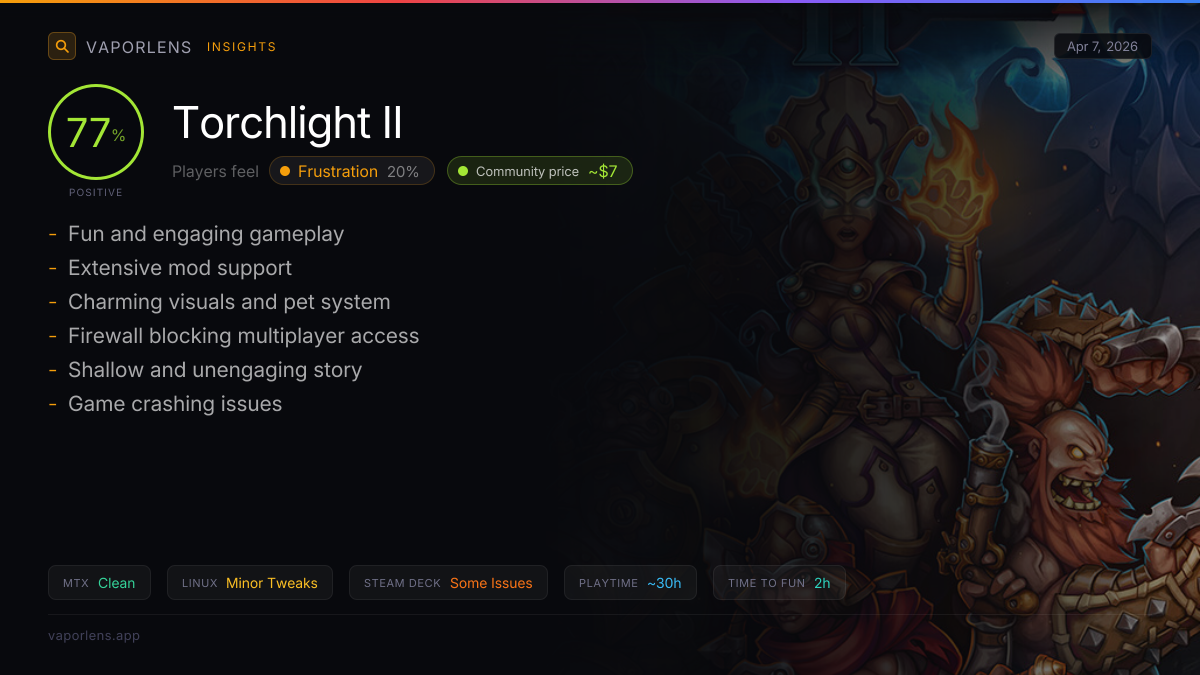Click the VAPORLENS brand name
Viewport: 1200px width, 675px height.
tap(139, 47)
